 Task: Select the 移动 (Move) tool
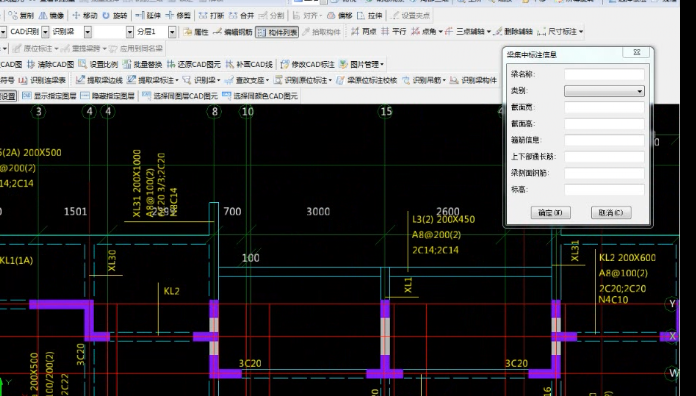pos(85,16)
